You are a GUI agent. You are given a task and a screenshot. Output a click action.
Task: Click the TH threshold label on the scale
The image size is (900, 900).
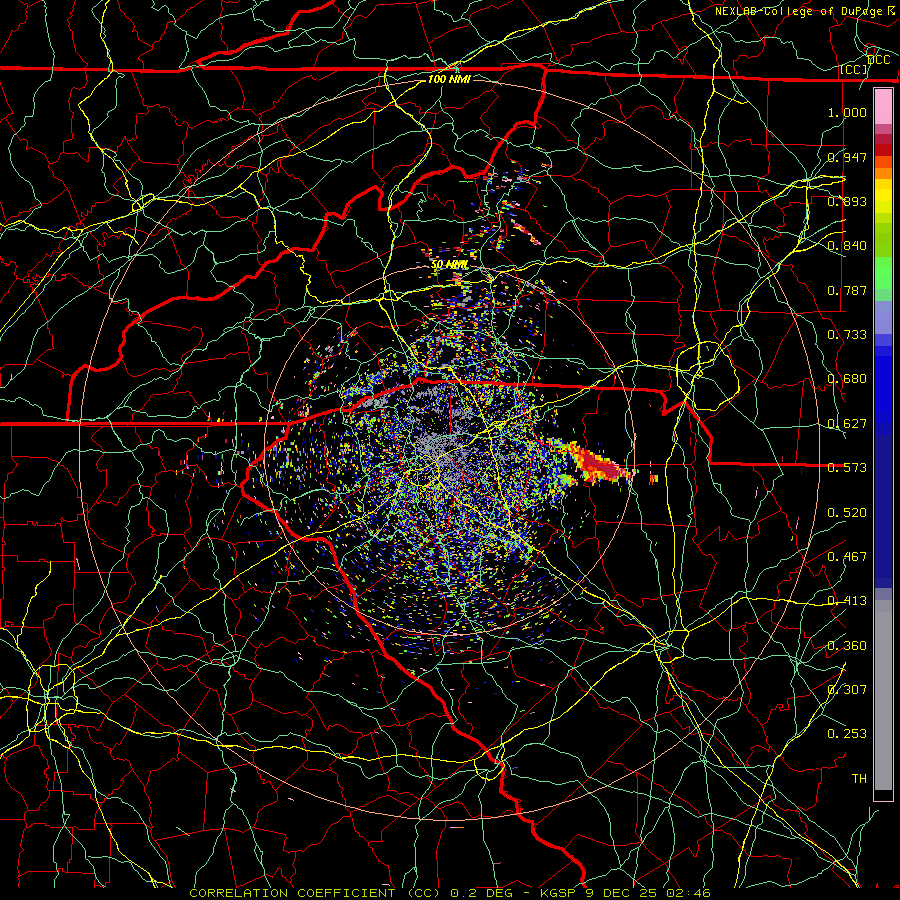pyautogui.click(x=859, y=779)
